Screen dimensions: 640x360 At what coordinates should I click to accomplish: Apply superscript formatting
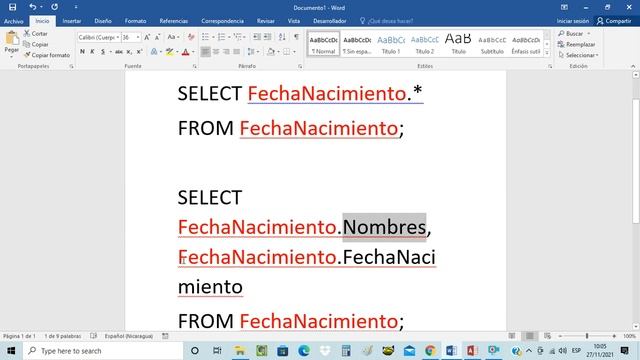(x=140, y=52)
